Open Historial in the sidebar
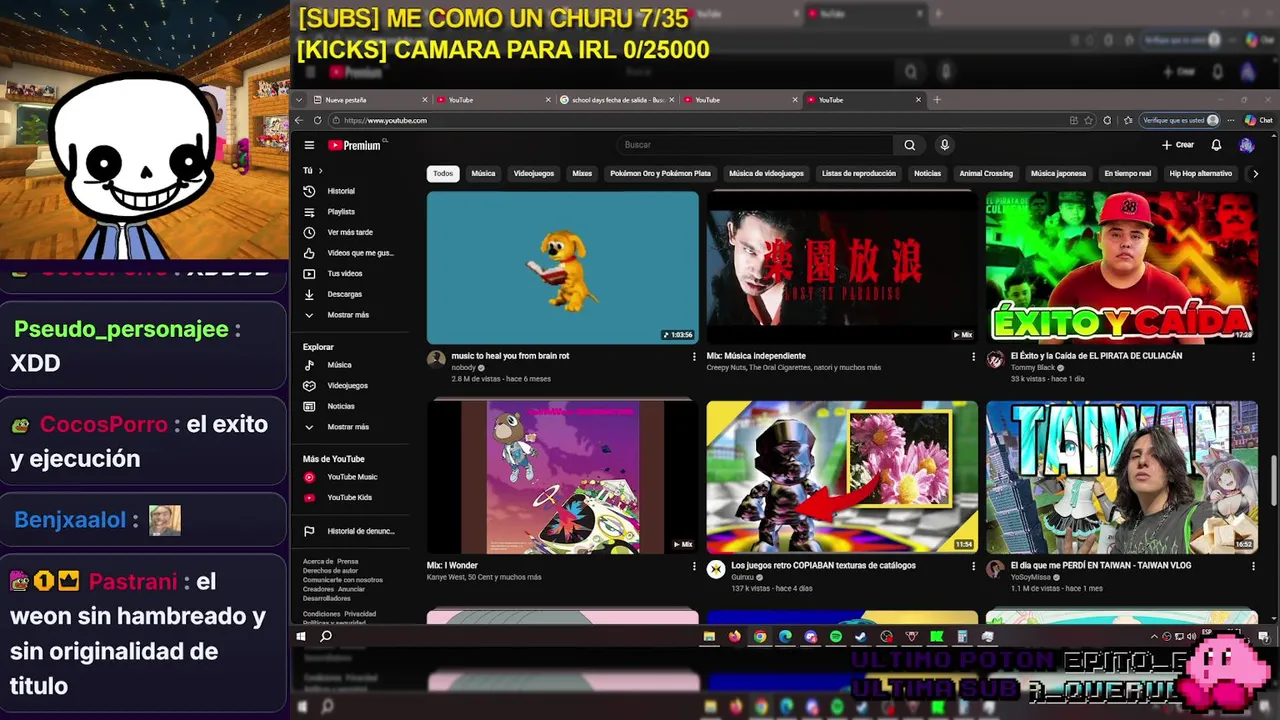 click(x=349, y=191)
